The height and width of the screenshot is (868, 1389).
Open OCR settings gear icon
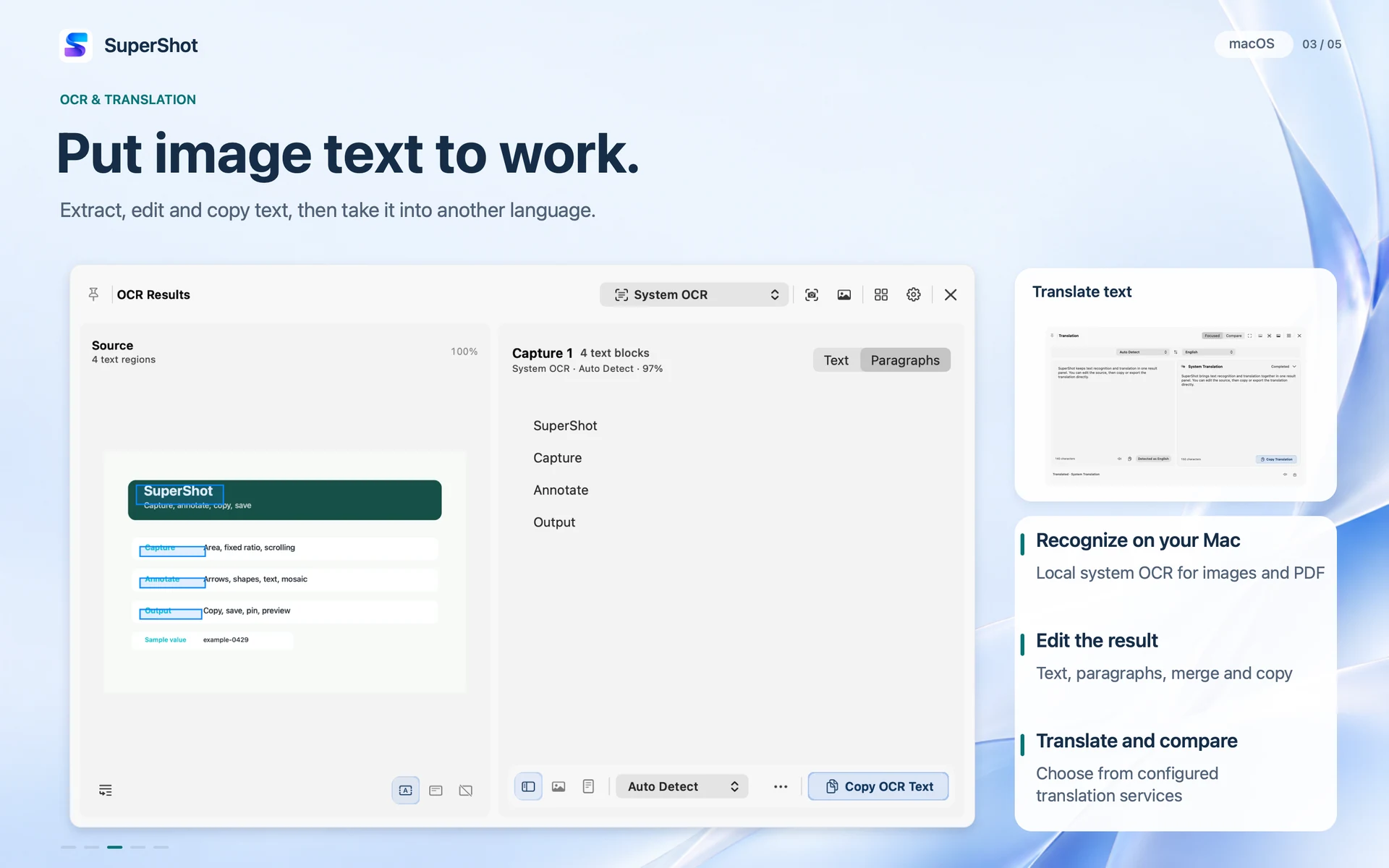pos(914,294)
